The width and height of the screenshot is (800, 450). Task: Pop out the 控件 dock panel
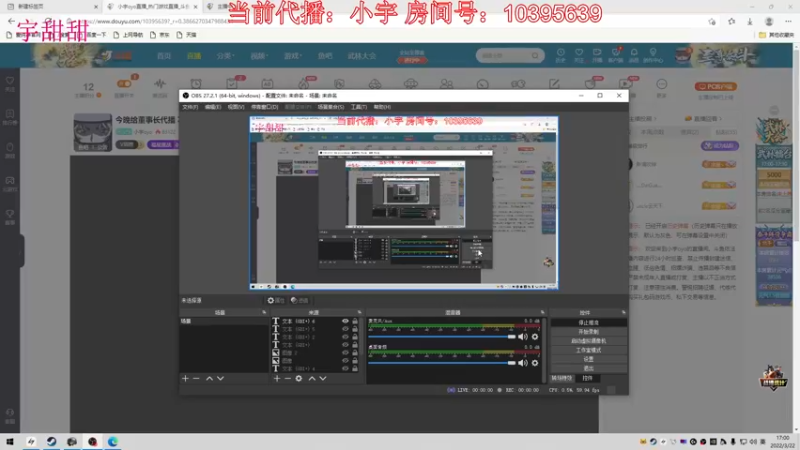(623, 312)
